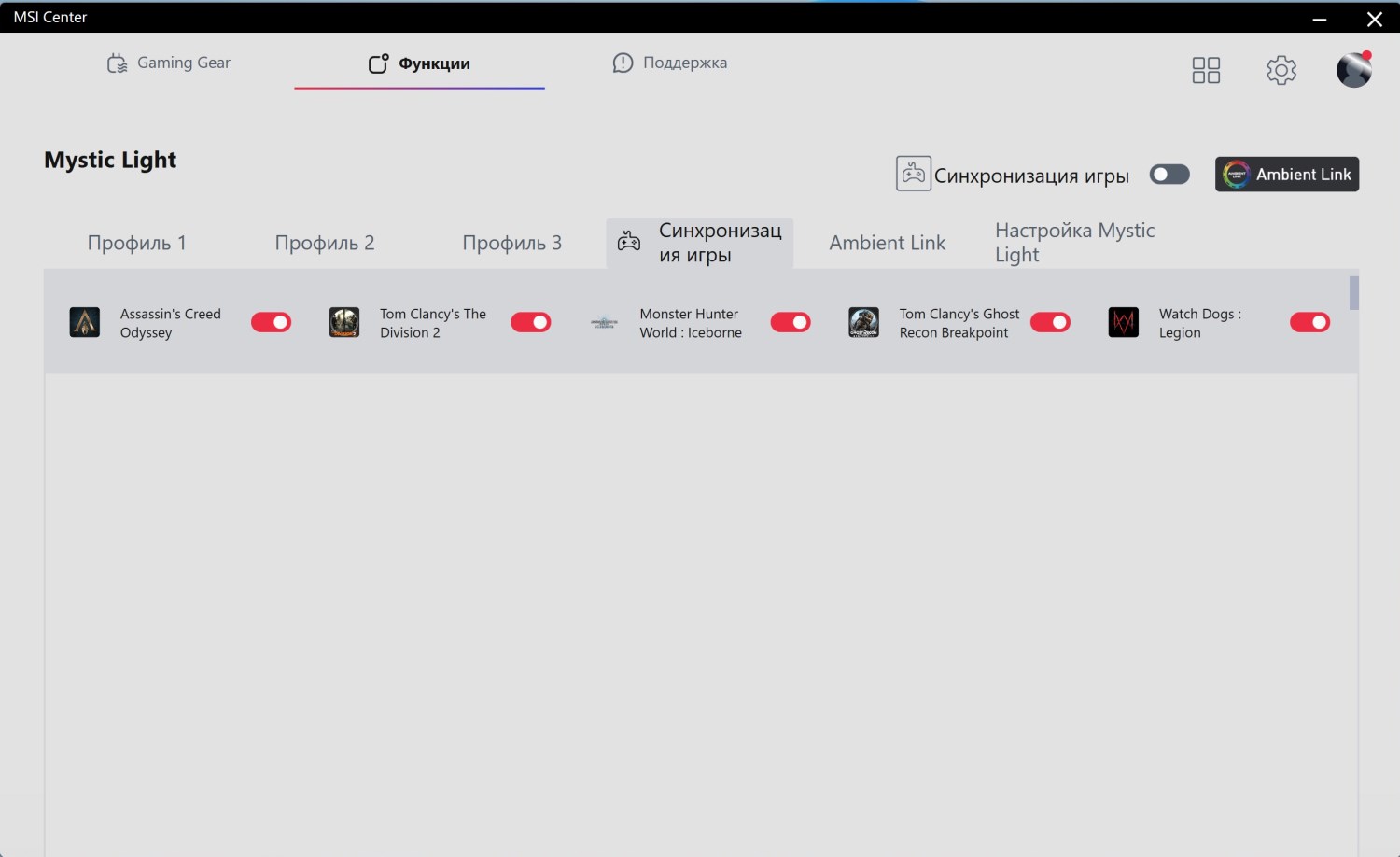Open the apps grid view icon

click(1206, 70)
